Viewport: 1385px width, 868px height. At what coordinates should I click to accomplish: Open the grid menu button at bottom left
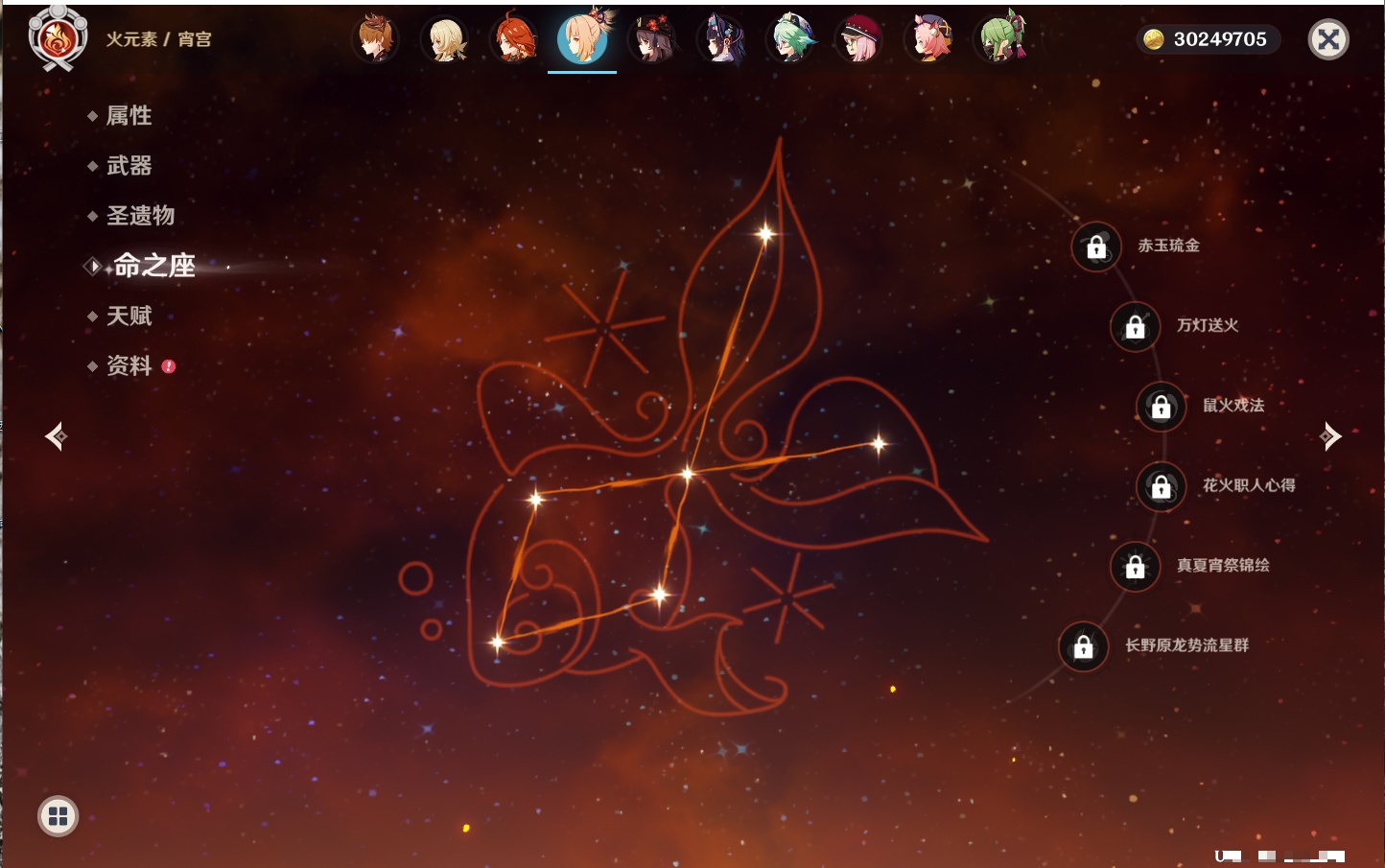[x=58, y=816]
